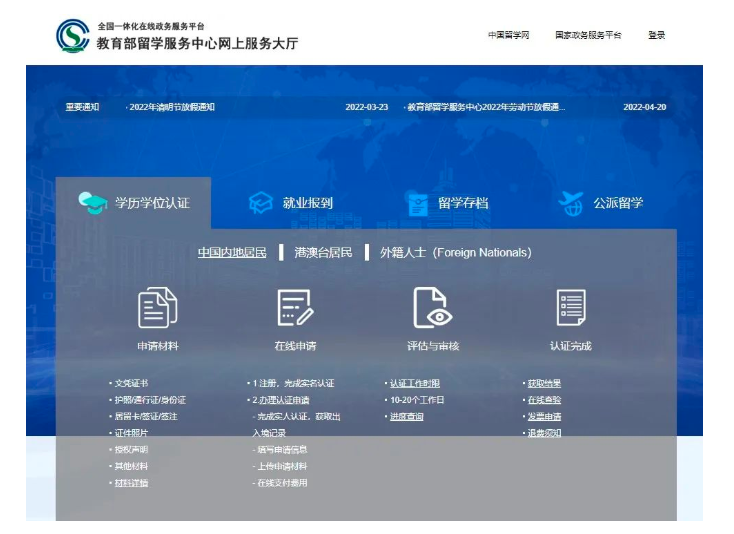Screen dimensions: 734x534
Task: Click the 在线支付费用 step
Action: pos(282,483)
